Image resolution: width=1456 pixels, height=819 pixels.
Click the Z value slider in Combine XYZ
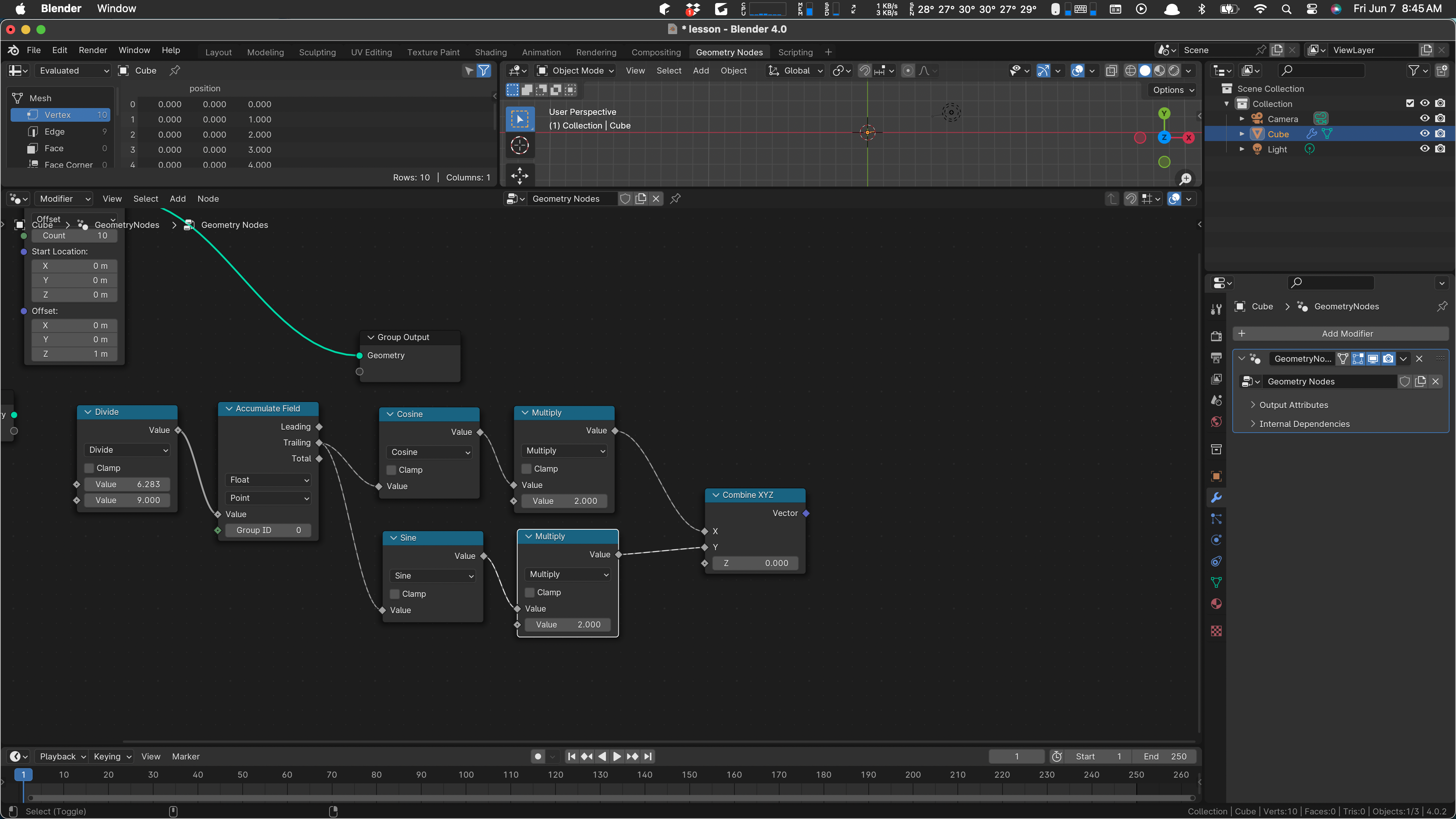tap(755, 563)
